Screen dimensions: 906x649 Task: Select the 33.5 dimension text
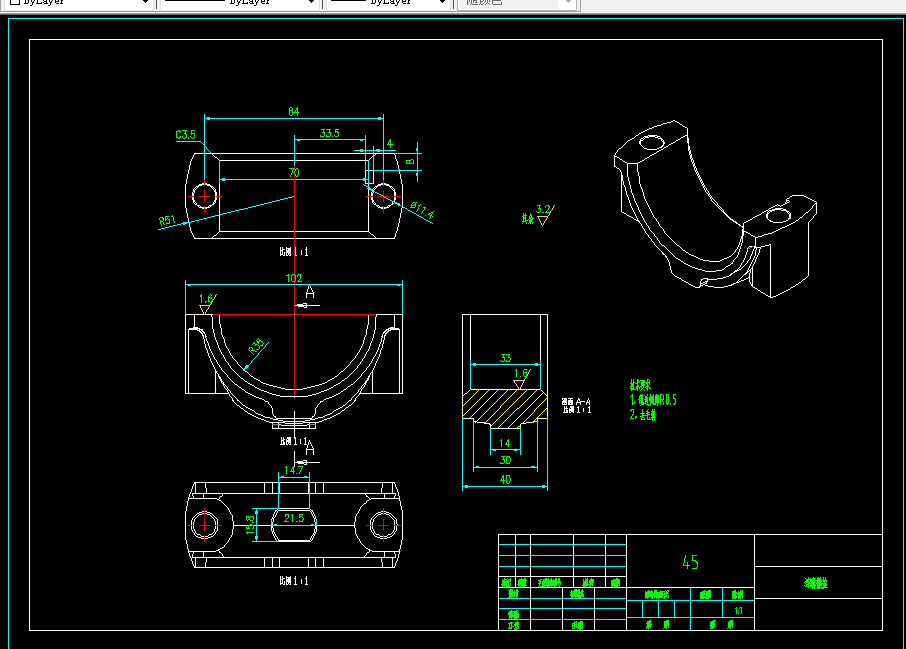point(329,133)
